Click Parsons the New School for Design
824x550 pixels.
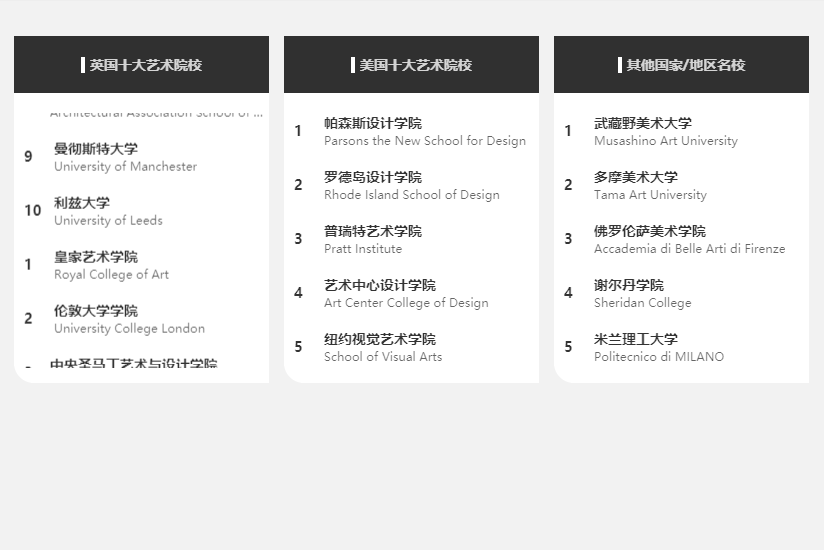(x=425, y=141)
